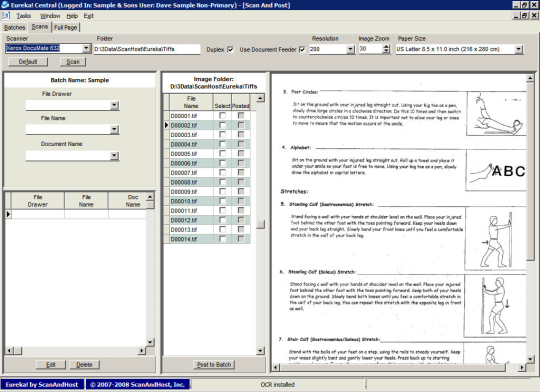540x392 pixels.
Task: Check Select box for D00001.tif
Action: pos(222,115)
